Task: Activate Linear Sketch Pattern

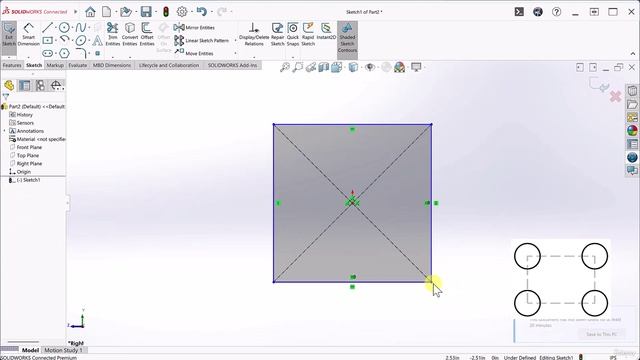Action: point(202,40)
